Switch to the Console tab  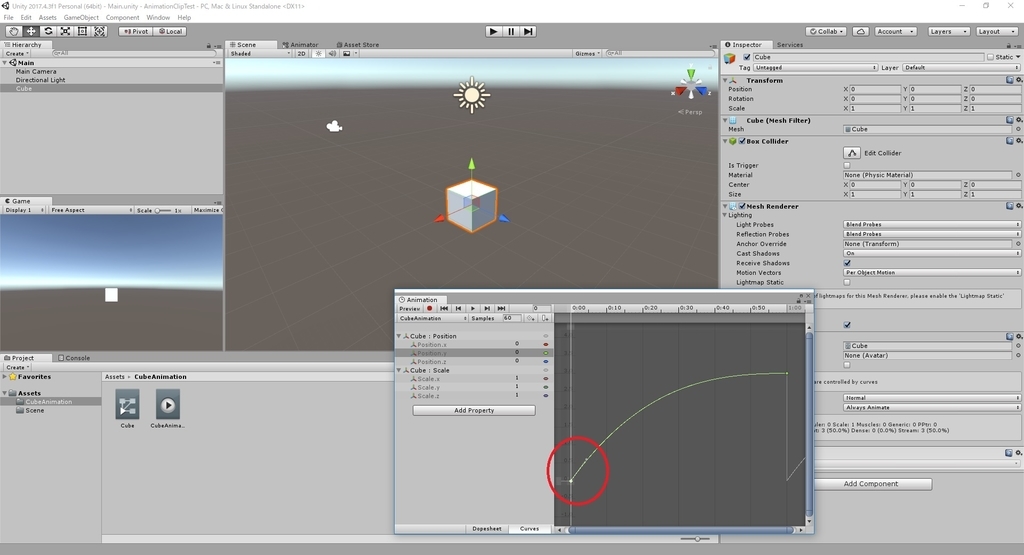click(x=74, y=358)
